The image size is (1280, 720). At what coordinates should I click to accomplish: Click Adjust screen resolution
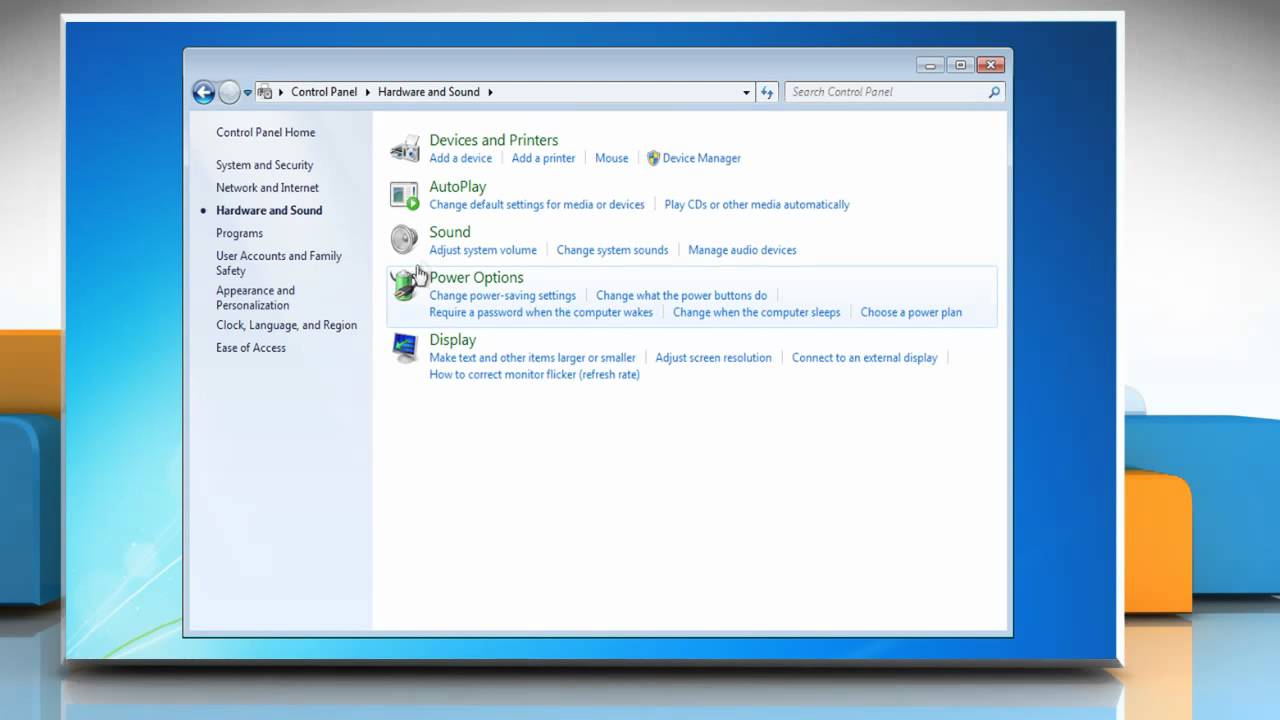coord(714,358)
